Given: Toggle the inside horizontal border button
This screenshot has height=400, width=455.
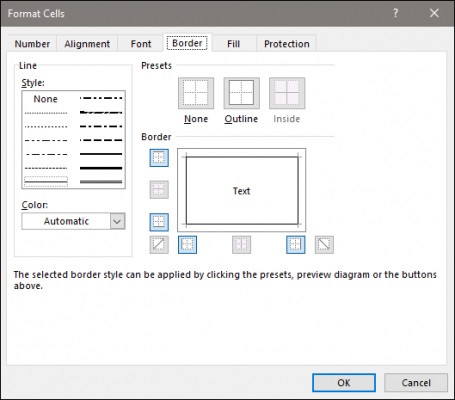Looking at the screenshot, I should tap(159, 190).
